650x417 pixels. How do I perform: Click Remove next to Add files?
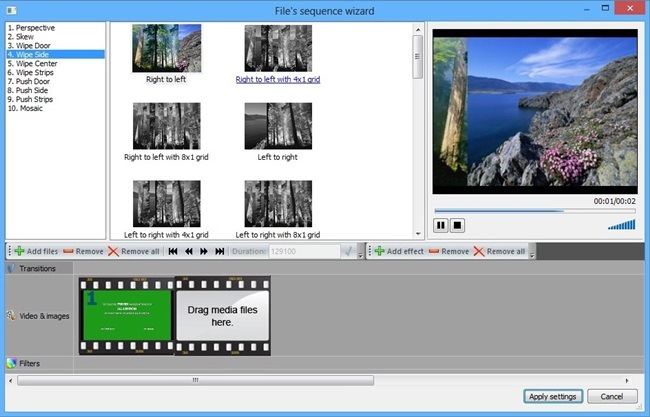(82, 253)
